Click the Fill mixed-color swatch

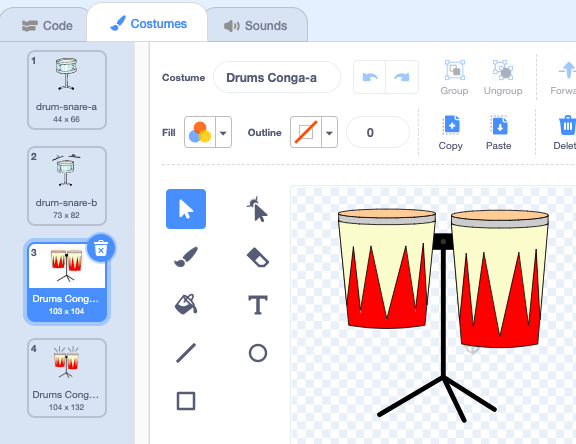tap(200, 132)
